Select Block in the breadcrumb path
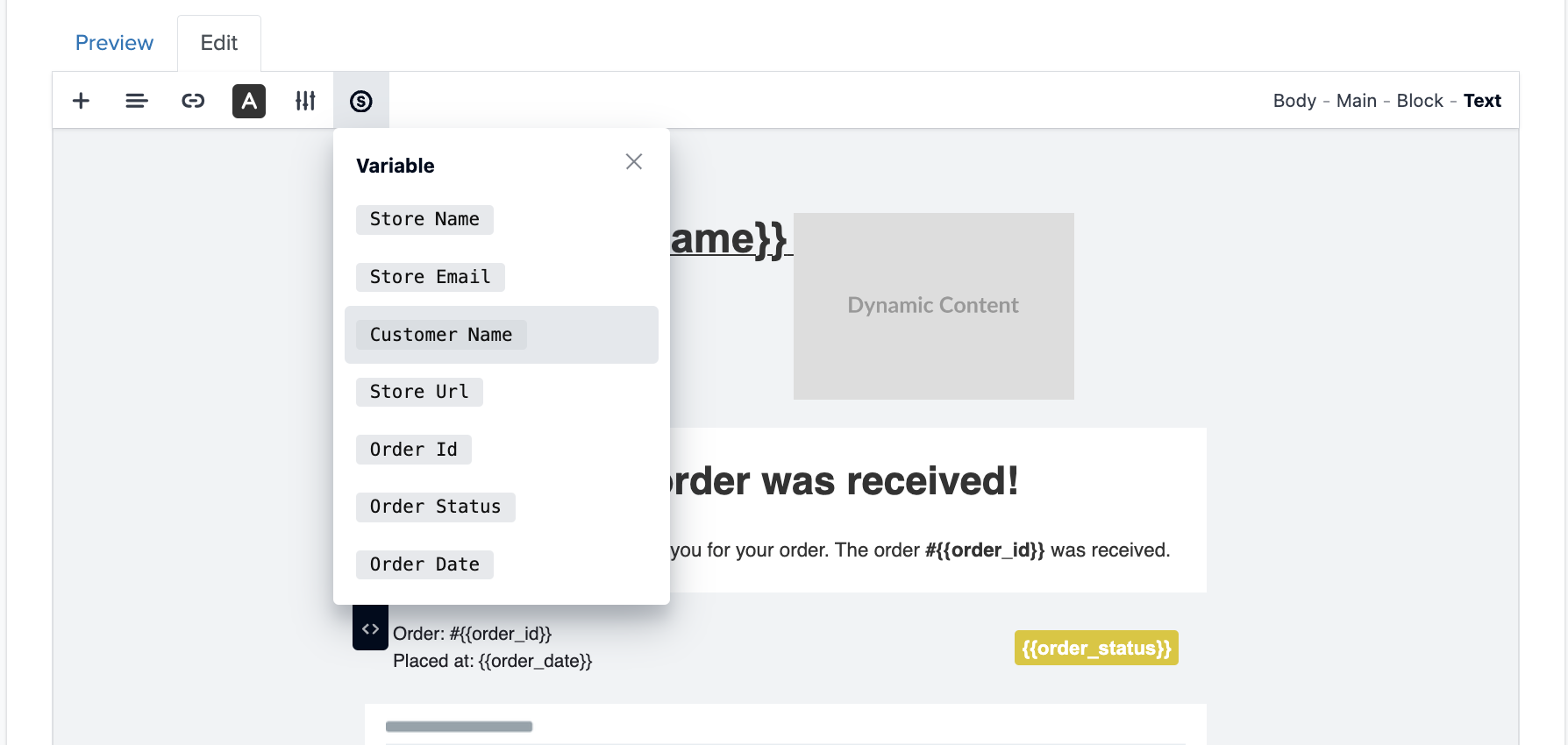The width and height of the screenshot is (1568, 745). tap(1420, 101)
